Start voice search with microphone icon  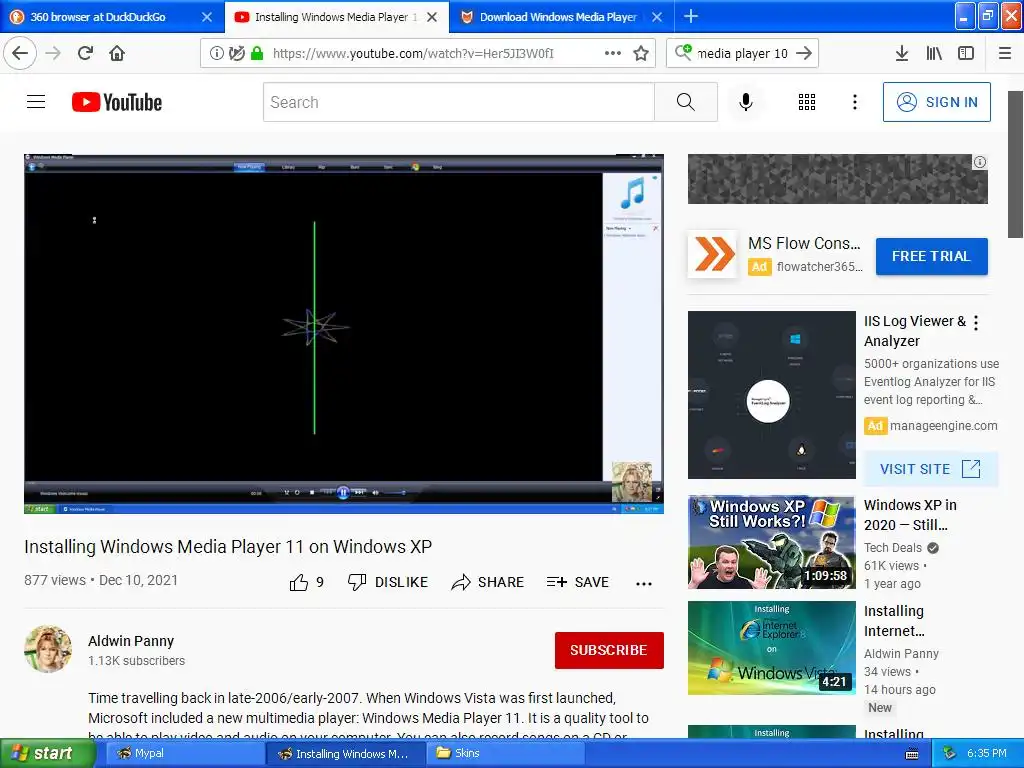click(746, 102)
